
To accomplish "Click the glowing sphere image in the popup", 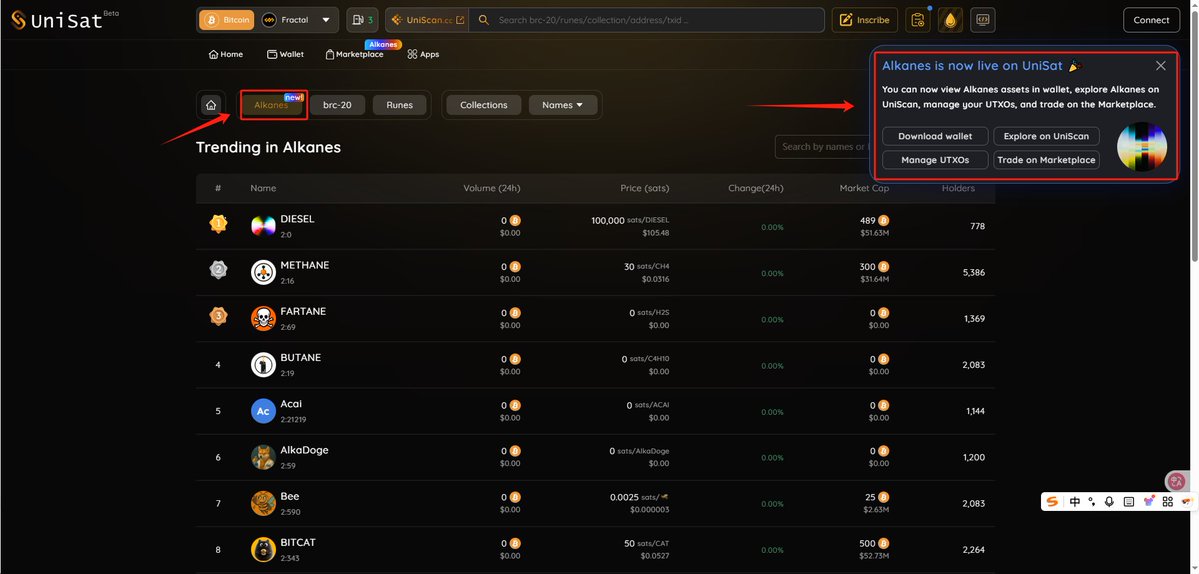I will coord(1142,147).
